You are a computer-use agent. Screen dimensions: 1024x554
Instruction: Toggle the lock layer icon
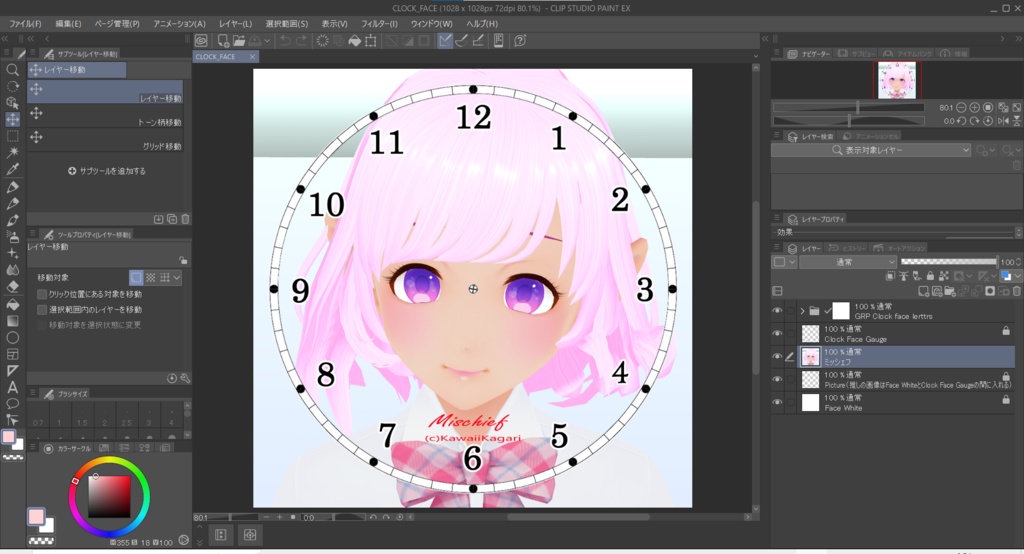coord(930,276)
